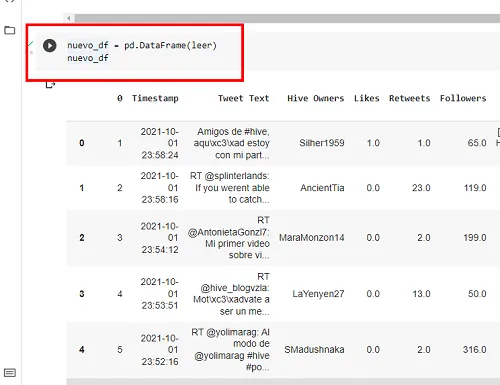Click the second code line nuevo_df
This screenshot has width=500, height=385.
pos(88,58)
